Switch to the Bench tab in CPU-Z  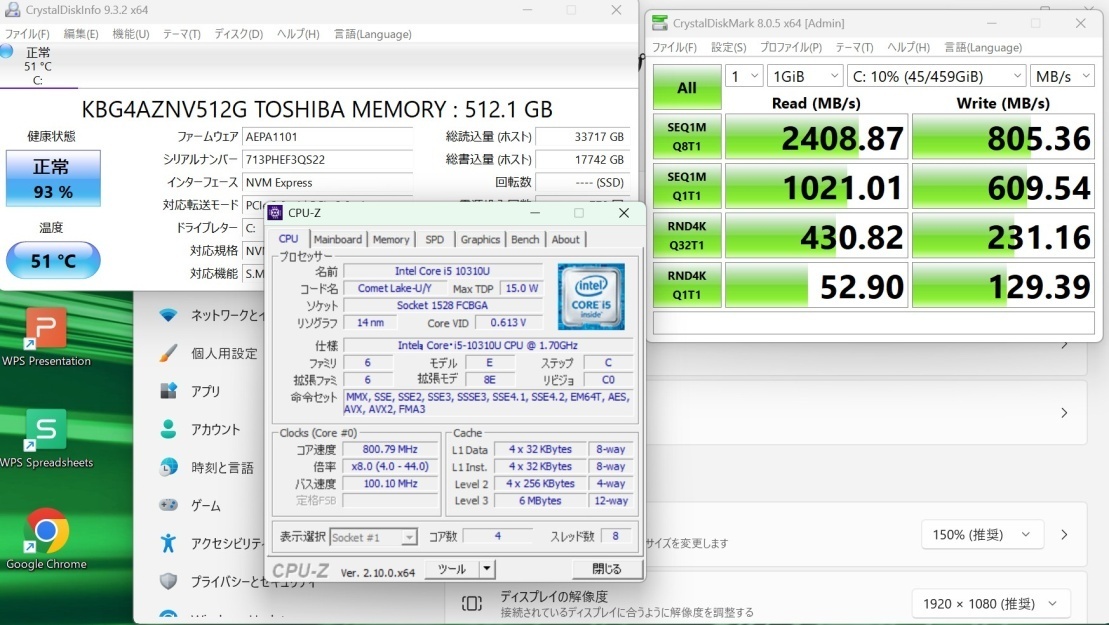point(525,240)
